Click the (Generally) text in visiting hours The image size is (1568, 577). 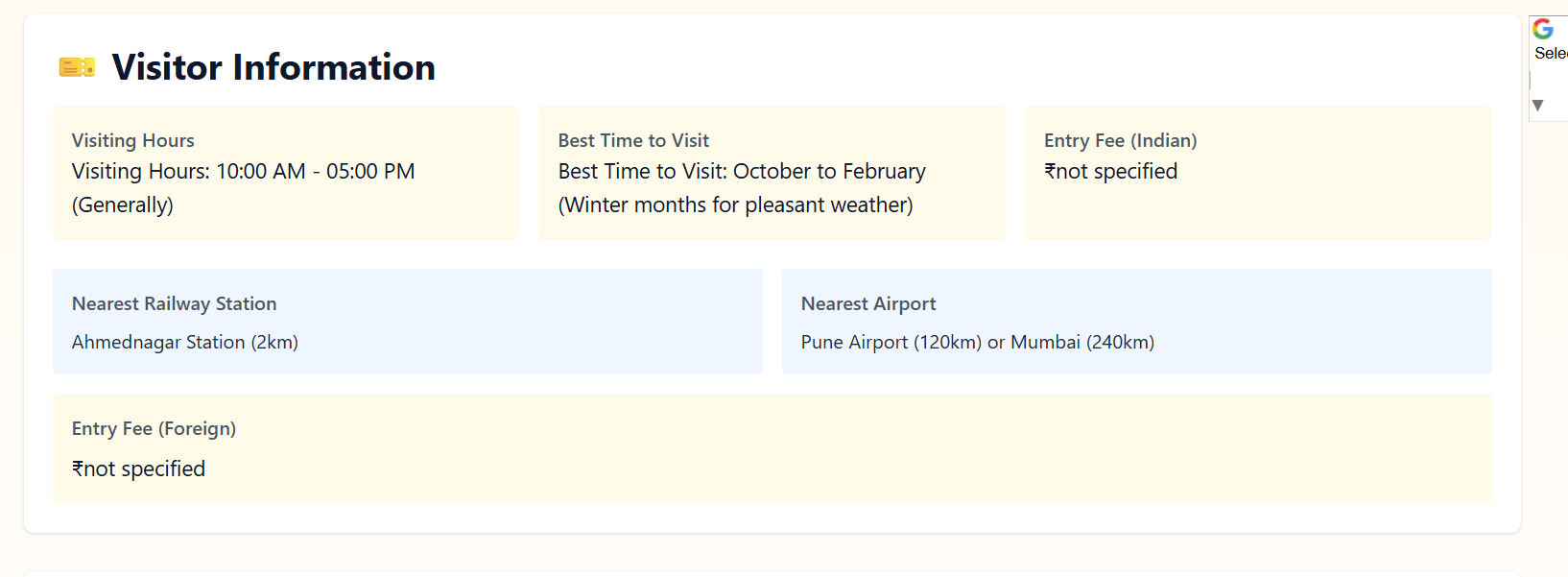pyautogui.click(x=123, y=205)
